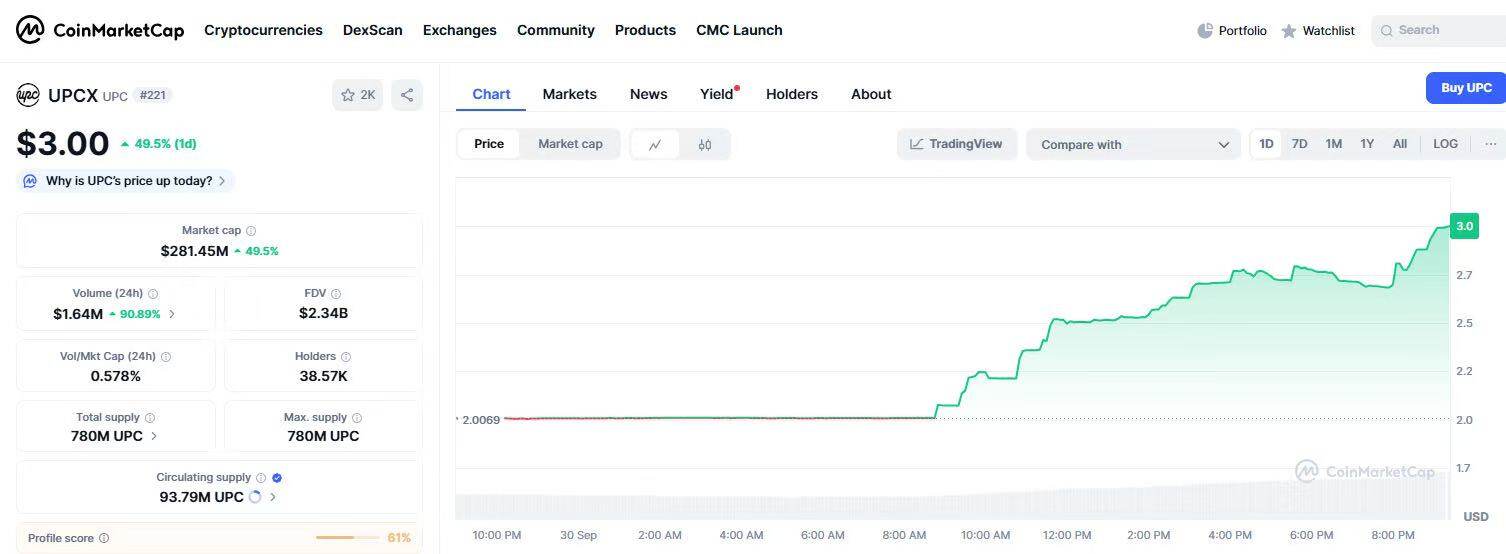Screen dimensions: 1506x554
Task: Add UPCX to watchlist with 2K star
Action: coord(357,95)
